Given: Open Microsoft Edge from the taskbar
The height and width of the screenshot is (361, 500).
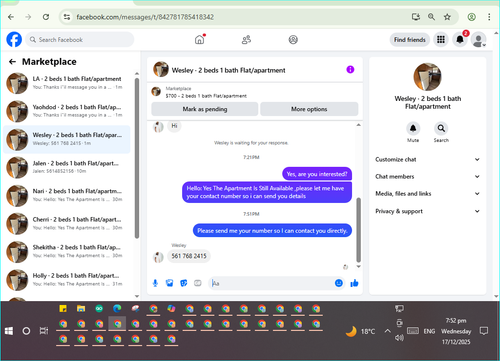Looking at the screenshot, I should (117, 309).
